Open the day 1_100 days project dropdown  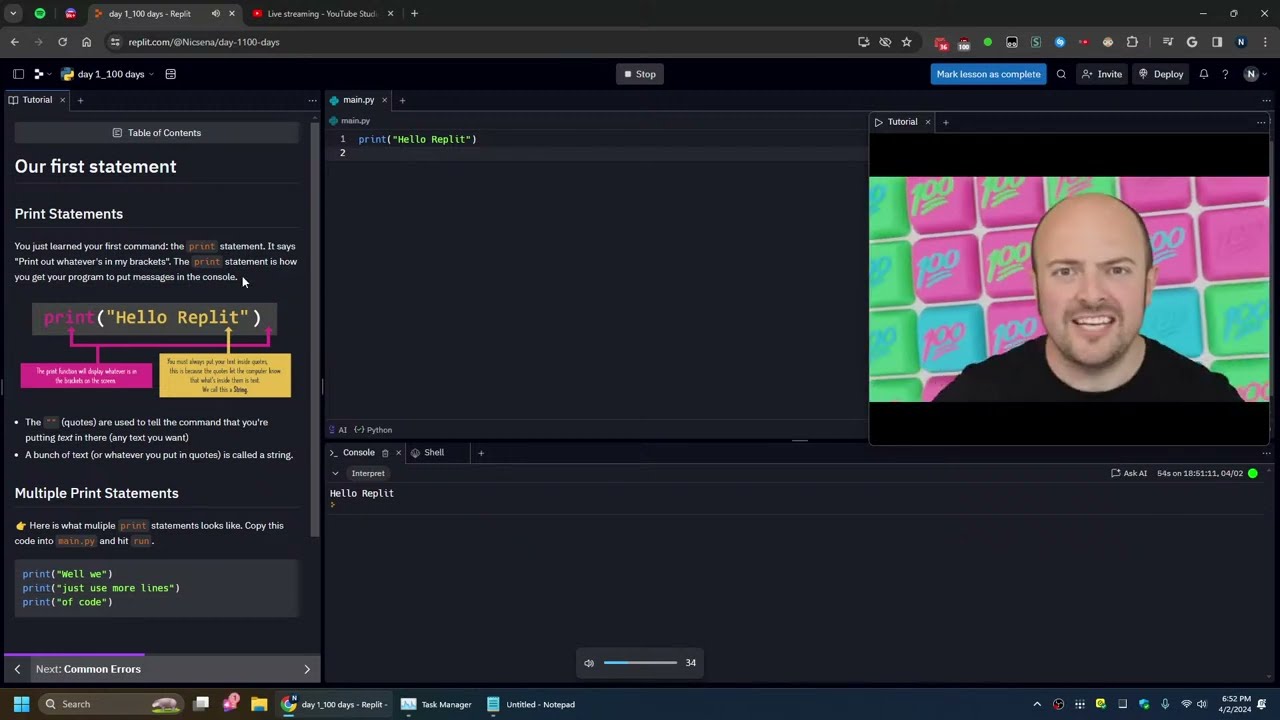click(107, 74)
